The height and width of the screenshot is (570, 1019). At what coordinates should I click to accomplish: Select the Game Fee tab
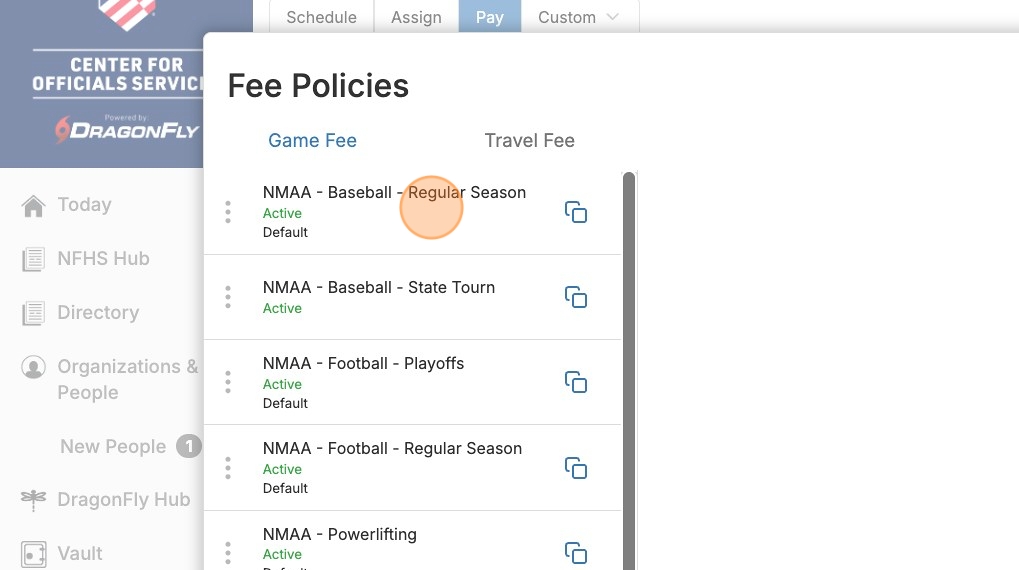coord(312,141)
